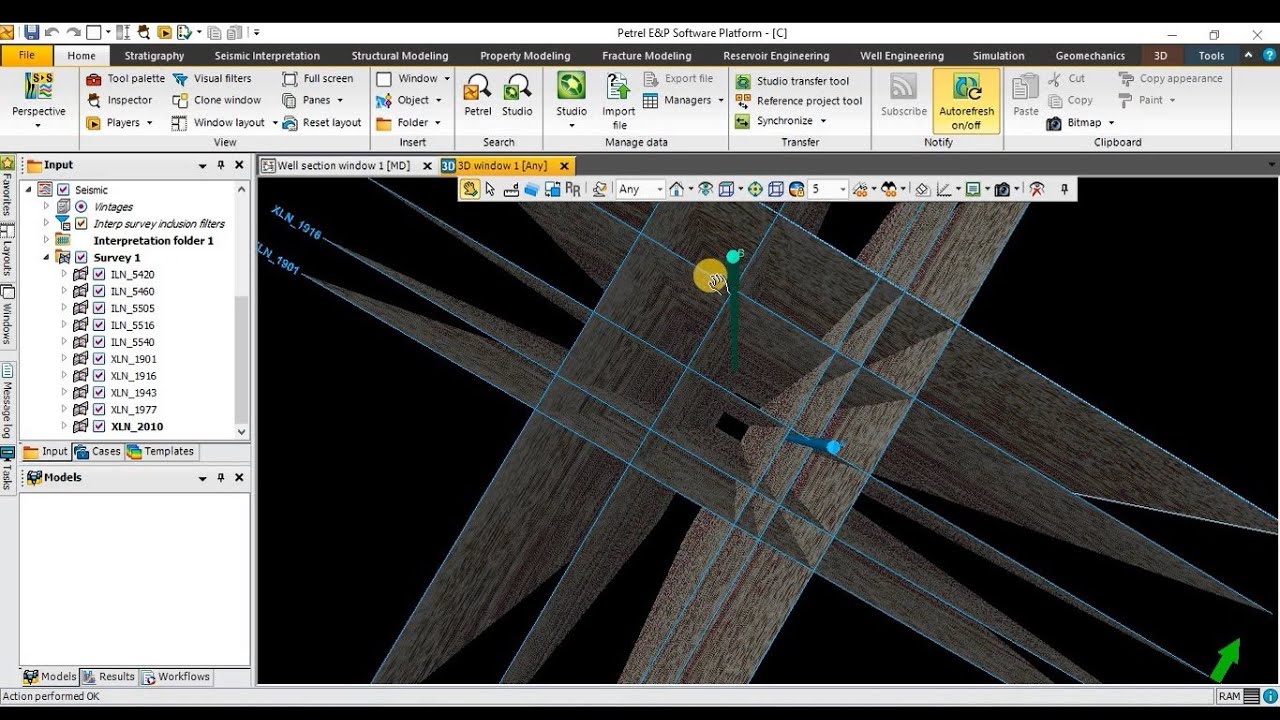1280x720 pixels.
Task: Open the Reference project tool
Action: click(x=799, y=101)
